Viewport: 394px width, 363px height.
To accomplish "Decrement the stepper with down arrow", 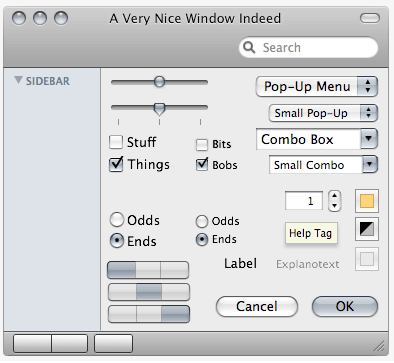I will tap(335, 206).
